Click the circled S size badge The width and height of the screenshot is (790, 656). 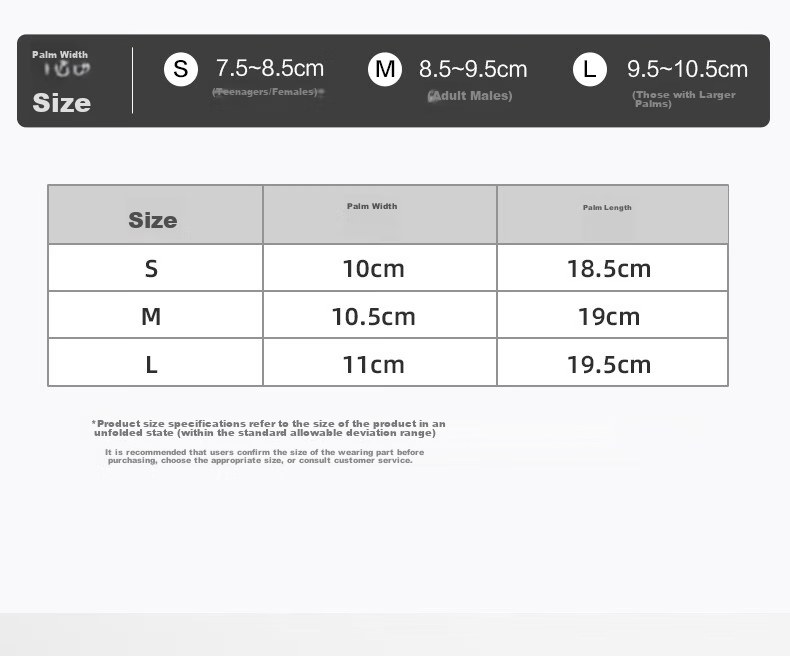(x=181, y=69)
